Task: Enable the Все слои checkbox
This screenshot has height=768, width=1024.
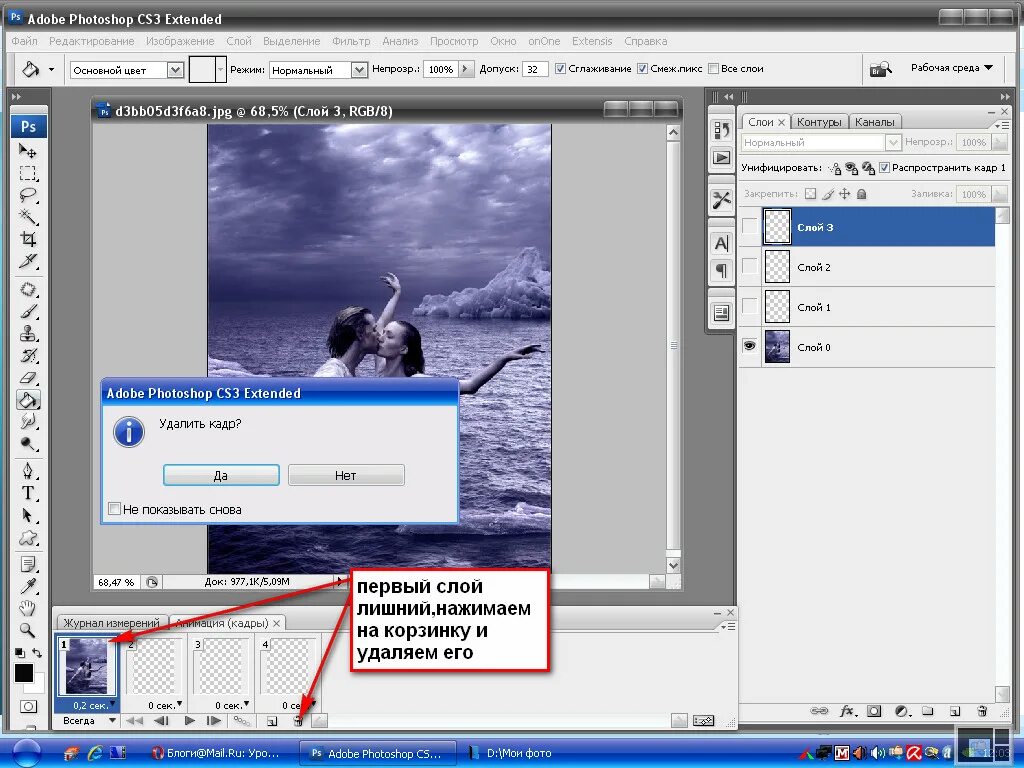Action: pos(714,69)
